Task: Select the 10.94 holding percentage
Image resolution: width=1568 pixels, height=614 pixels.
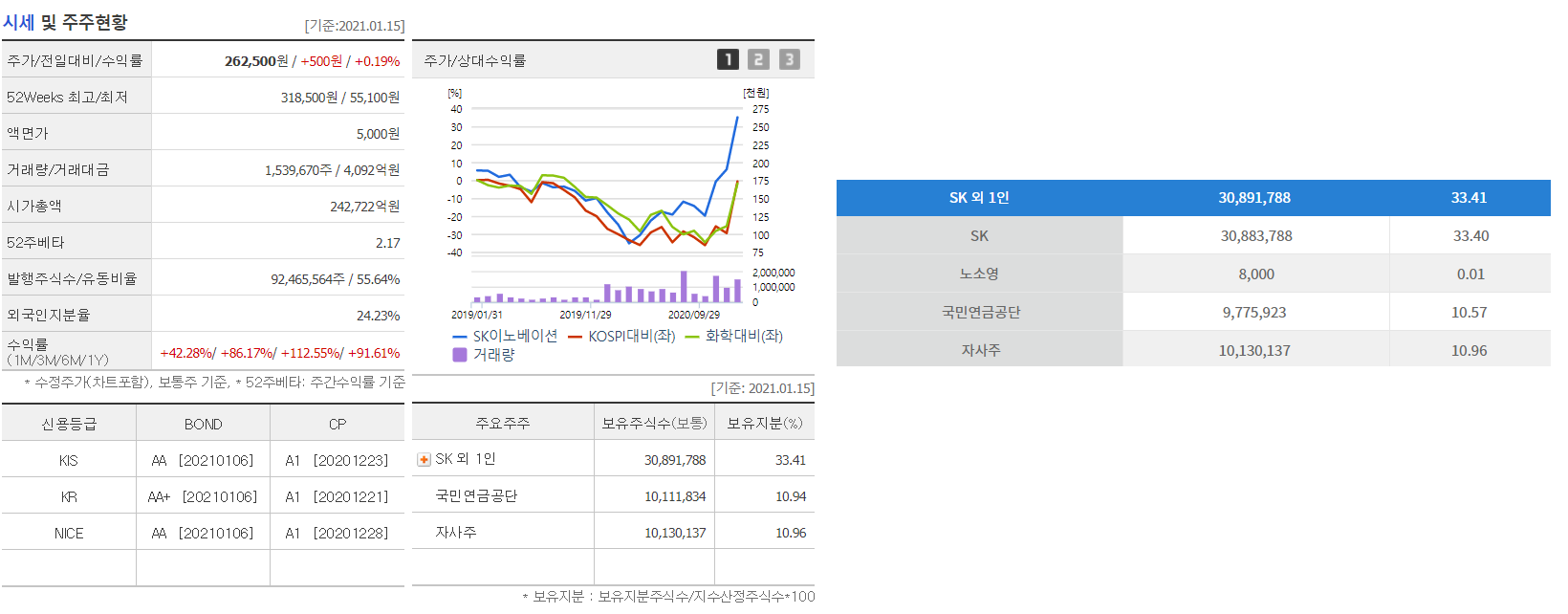Action: [x=791, y=496]
